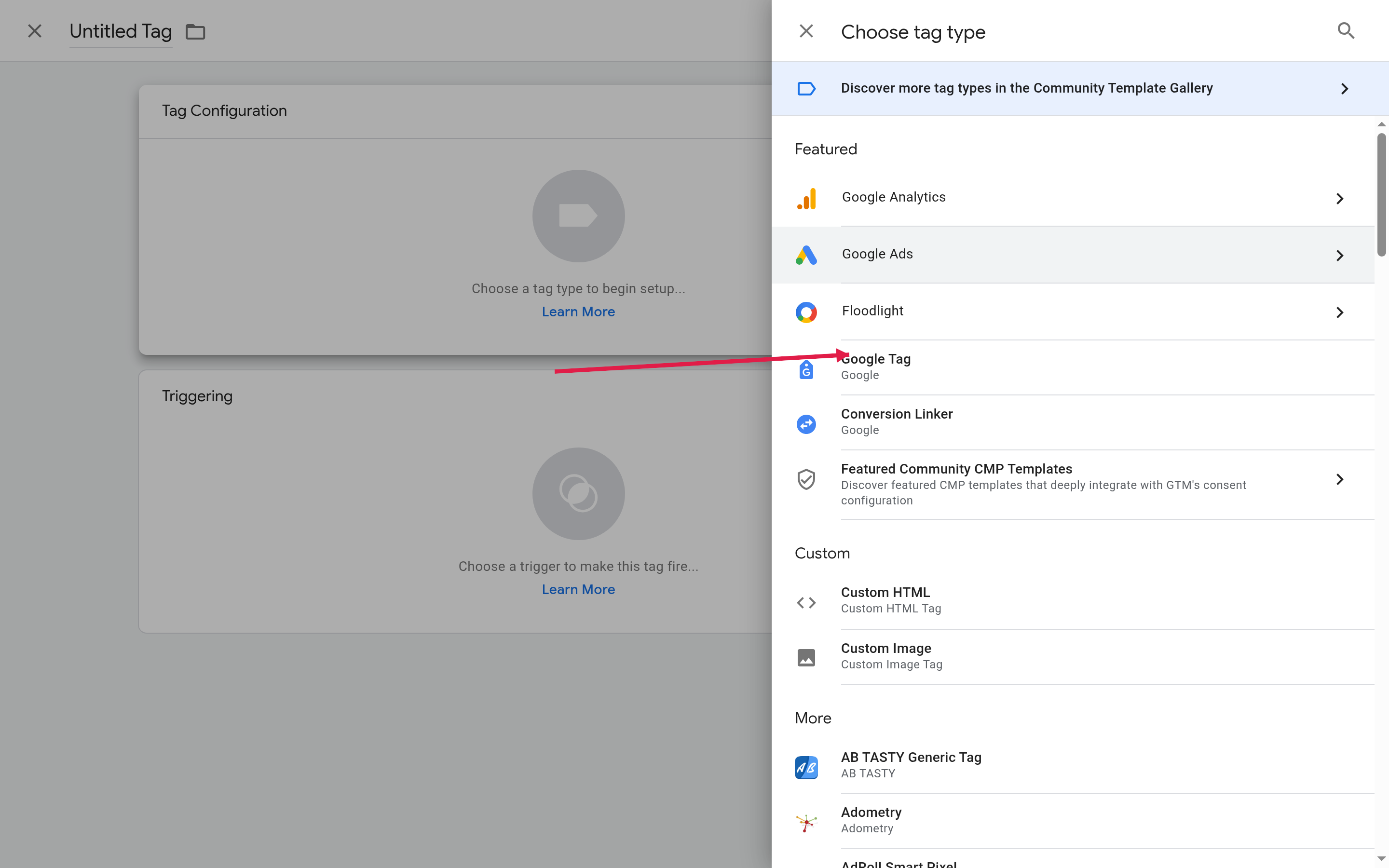This screenshot has width=1389, height=868.
Task: Click the folder icon next to tag name
Action: click(195, 31)
